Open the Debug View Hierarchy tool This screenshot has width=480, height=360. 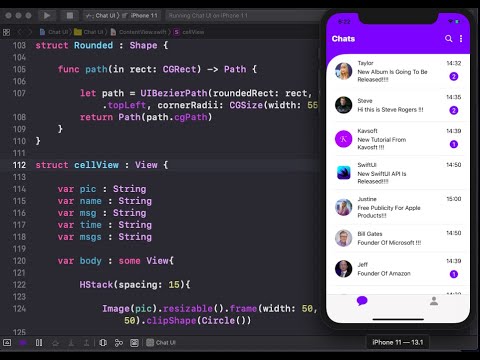click(103, 343)
